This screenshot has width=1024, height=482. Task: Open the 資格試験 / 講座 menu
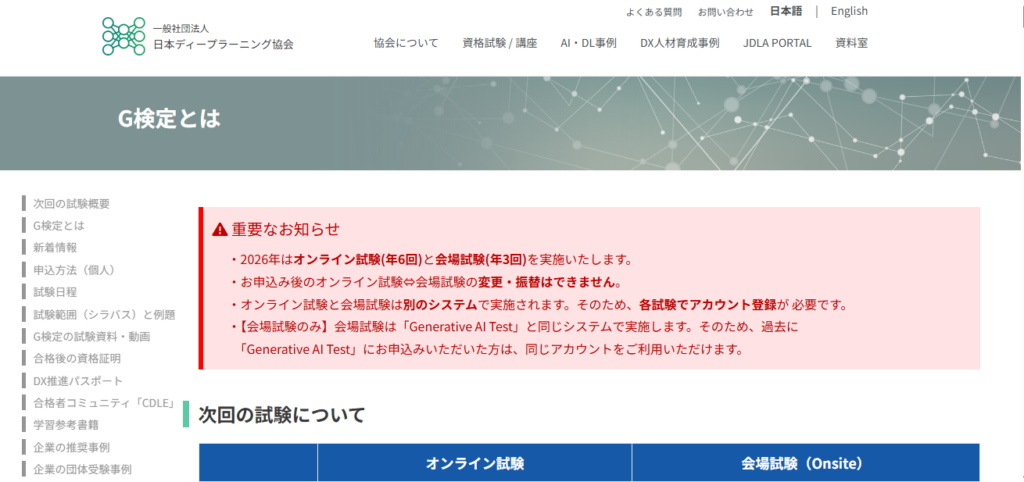(499, 43)
